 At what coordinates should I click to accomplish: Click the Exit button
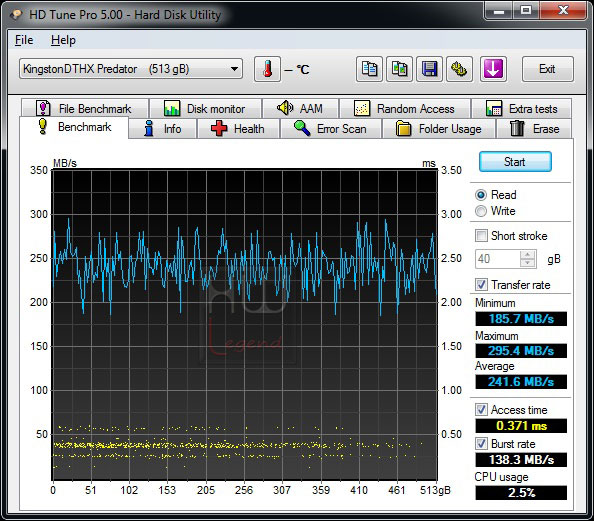(x=547, y=69)
